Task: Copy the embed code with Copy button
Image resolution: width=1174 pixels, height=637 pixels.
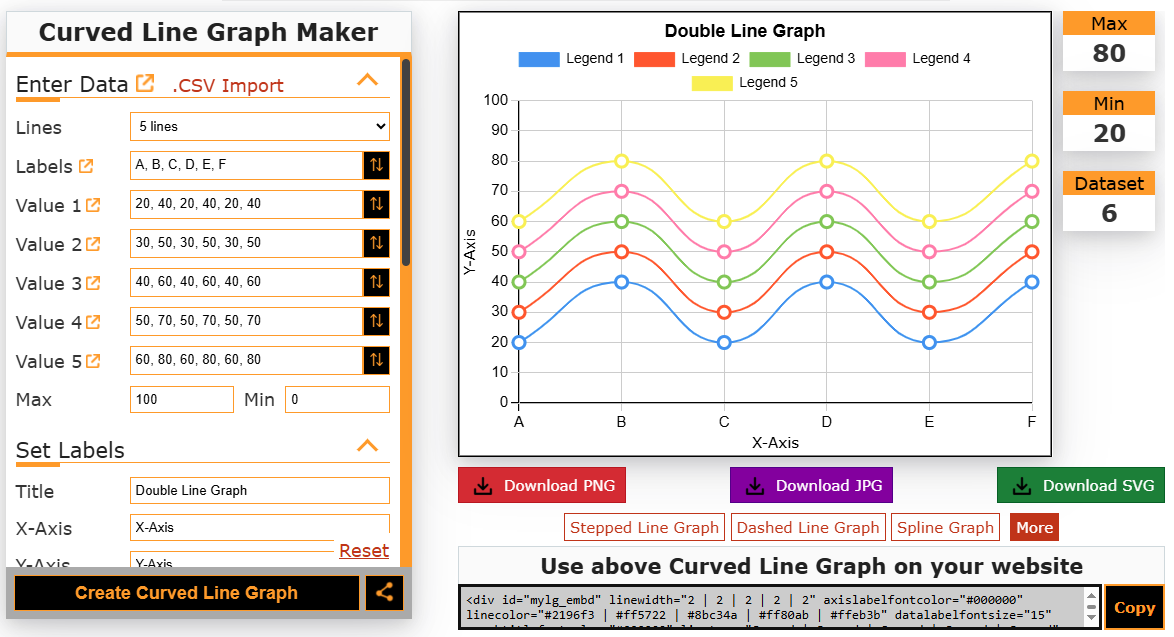Action: (1134, 607)
